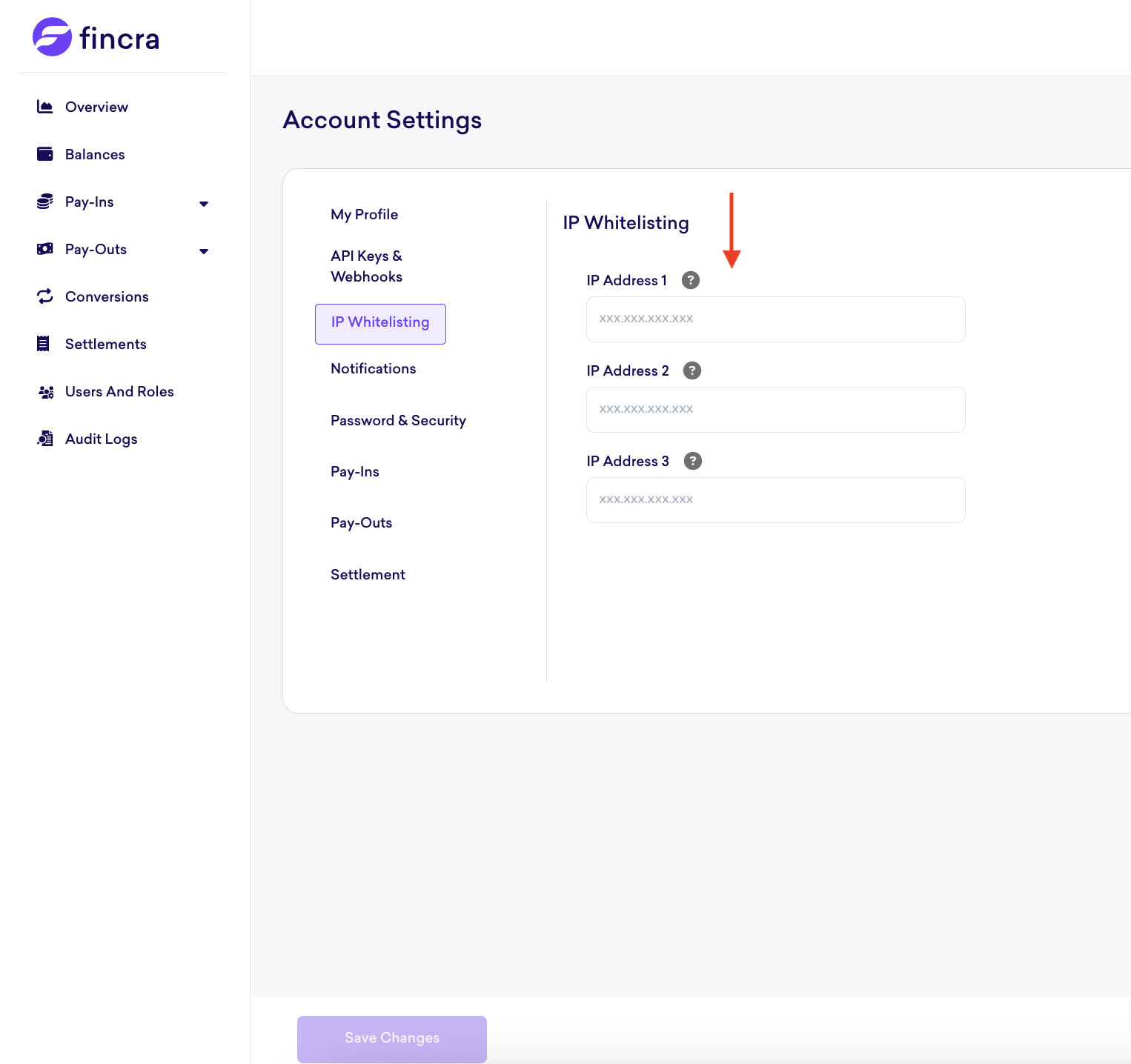Image resolution: width=1131 pixels, height=1064 pixels.
Task: Expand the Pay-Outs sidebar dropdown arrow
Action: [x=204, y=251]
